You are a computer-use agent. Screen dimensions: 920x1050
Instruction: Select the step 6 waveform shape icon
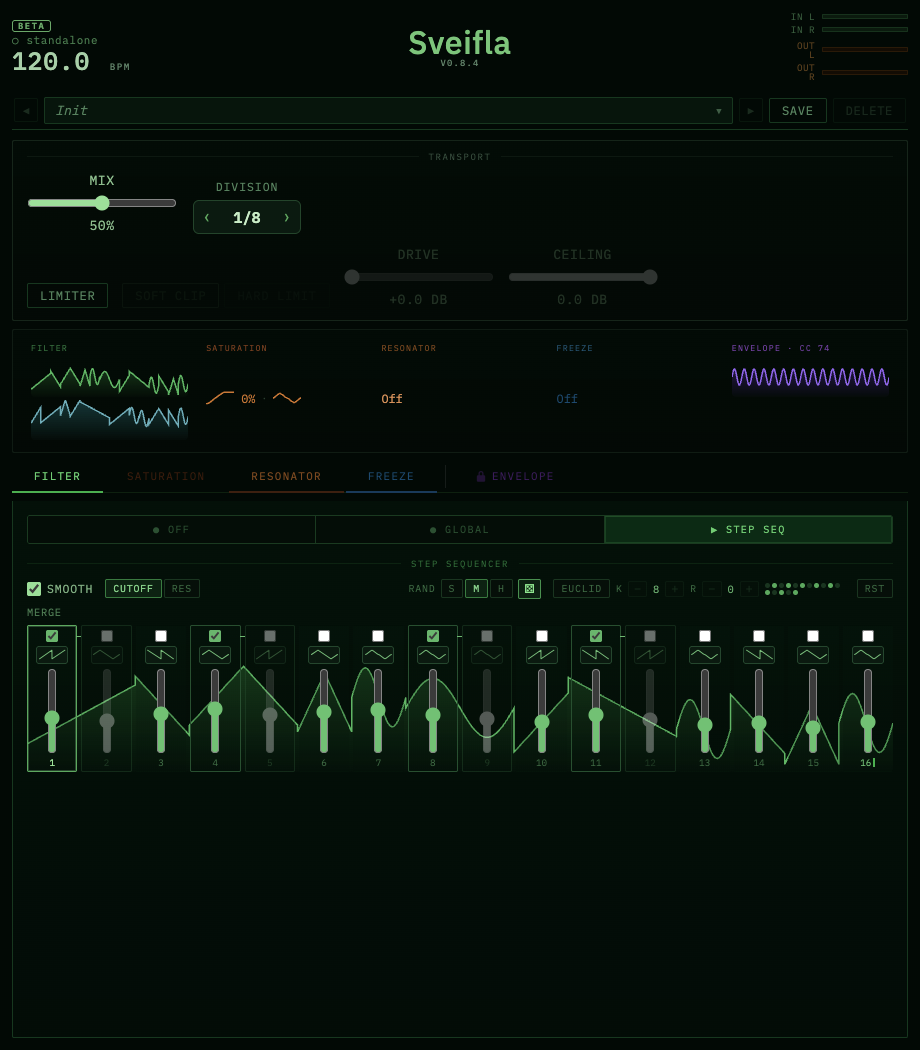pos(324,655)
